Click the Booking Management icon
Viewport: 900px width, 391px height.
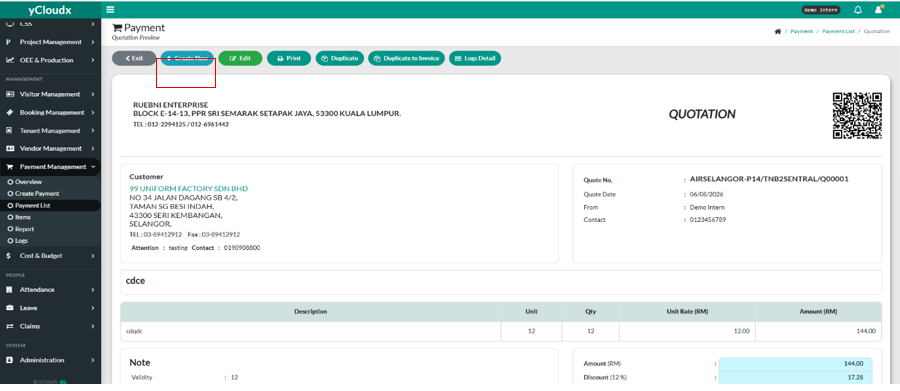(x=10, y=113)
